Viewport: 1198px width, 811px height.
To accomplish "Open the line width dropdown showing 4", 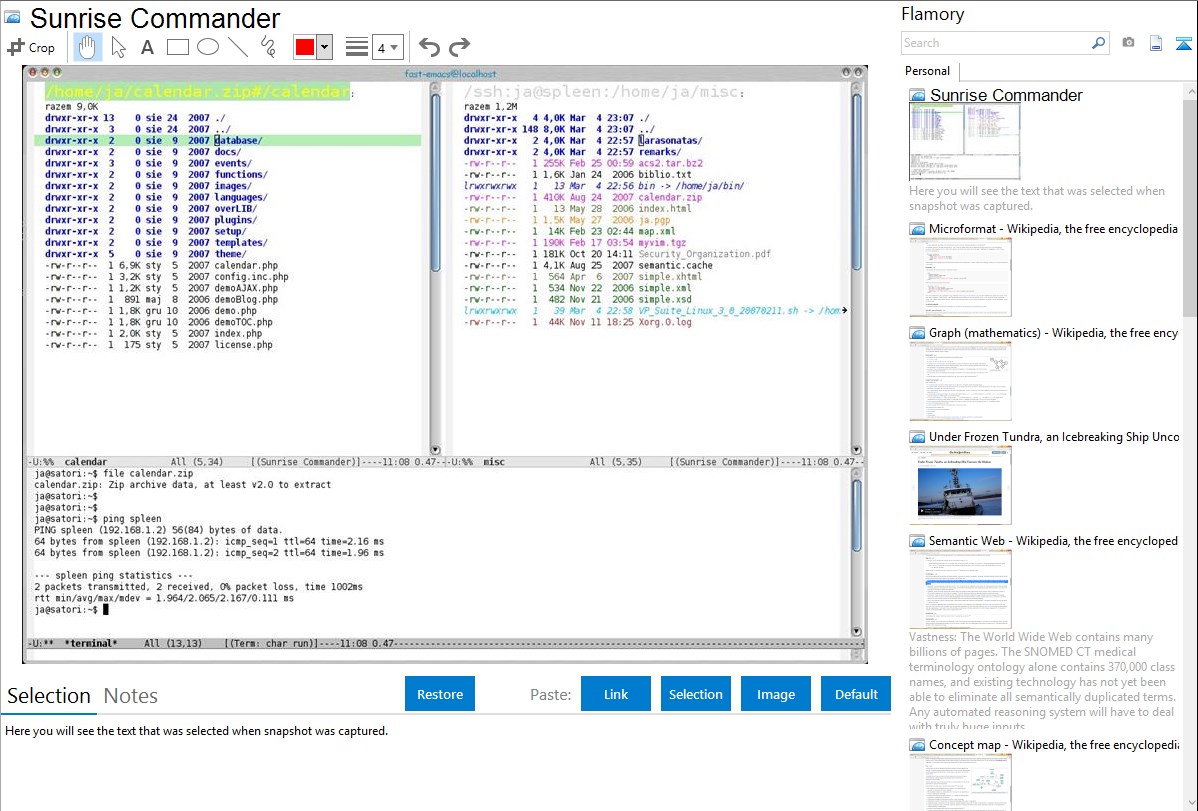I will [387, 47].
